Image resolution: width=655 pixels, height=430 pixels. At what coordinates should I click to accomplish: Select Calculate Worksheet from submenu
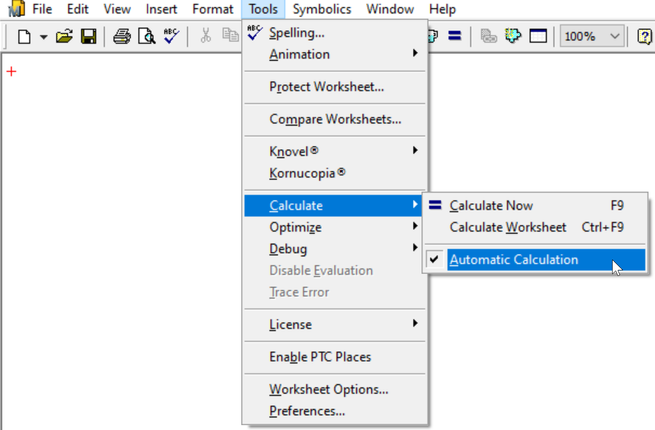click(x=508, y=227)
